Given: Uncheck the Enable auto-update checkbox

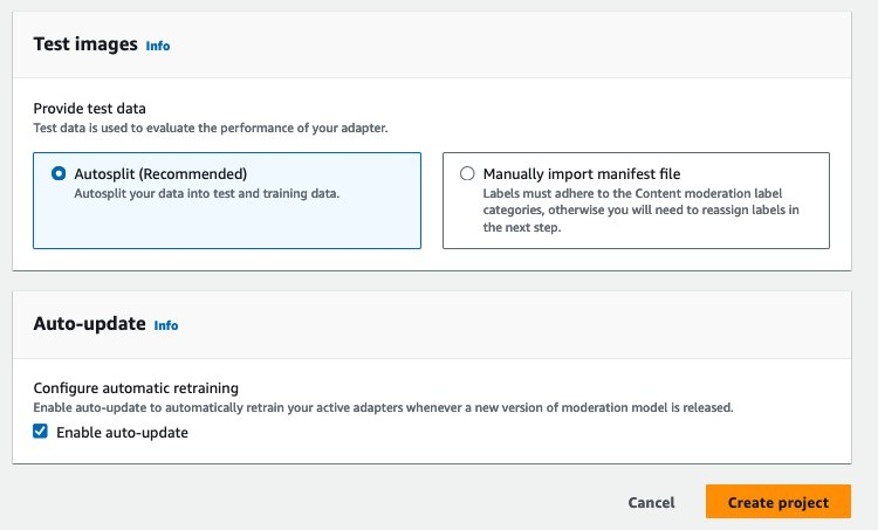Looking at the screenshot, I should pos(40,432).
